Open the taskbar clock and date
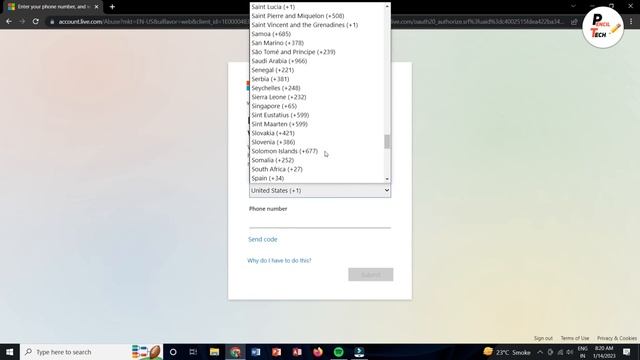This screenshot has height=360, width=640. (x=604, y=352)
